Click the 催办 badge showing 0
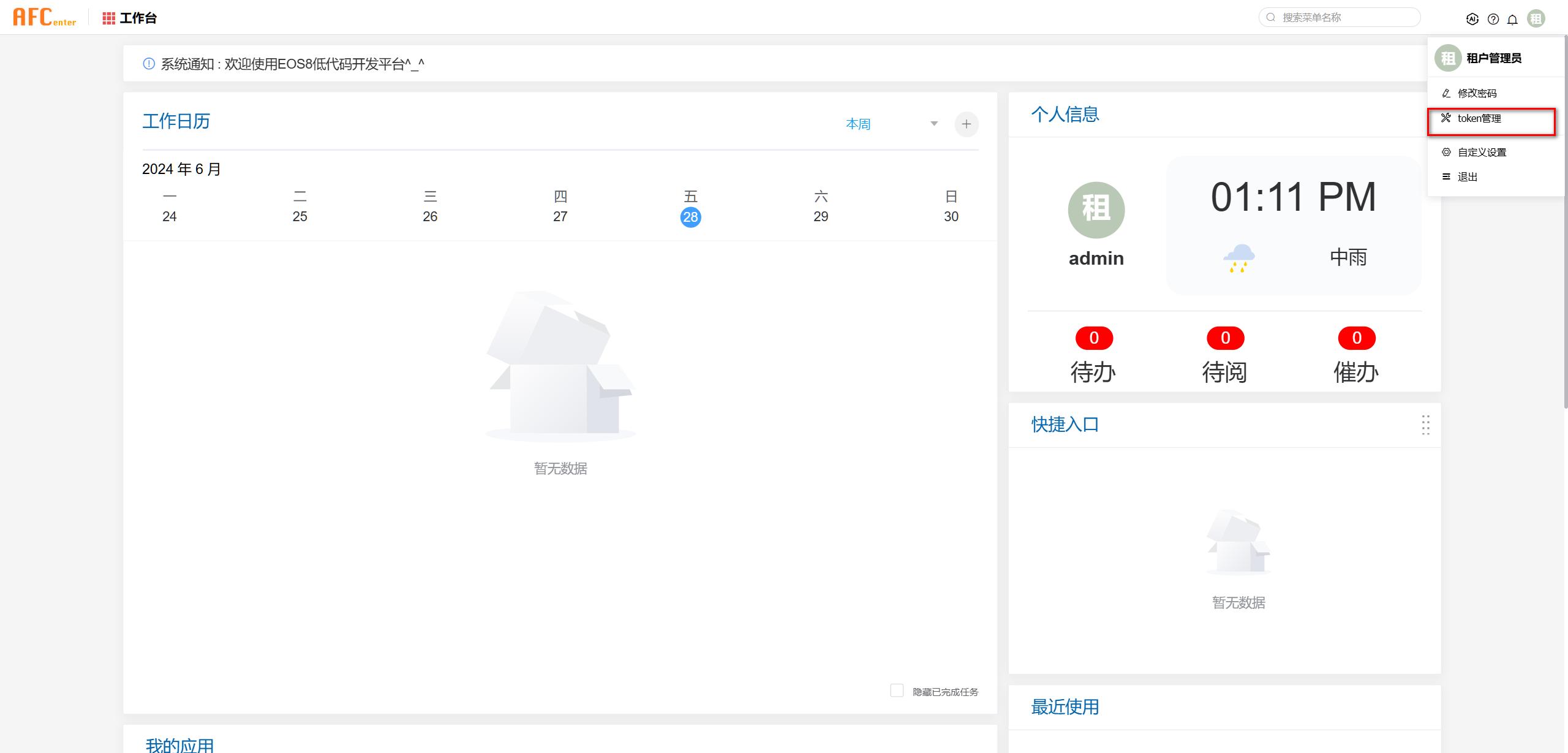The height and width of the screenshot is (753, 1568). coord(1356,338)
